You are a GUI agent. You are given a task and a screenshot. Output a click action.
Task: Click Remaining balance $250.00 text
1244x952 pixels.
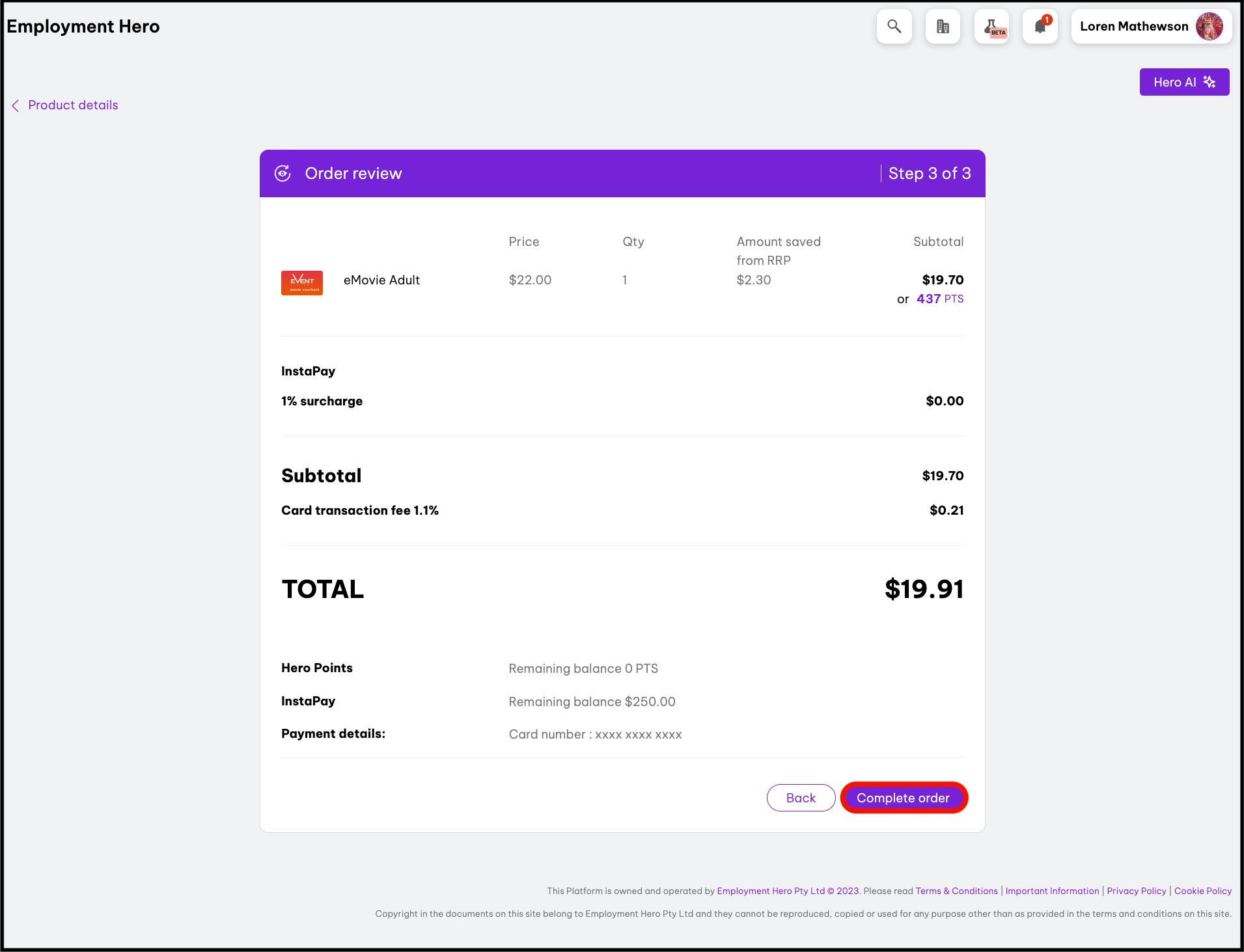tap(592, 701)
